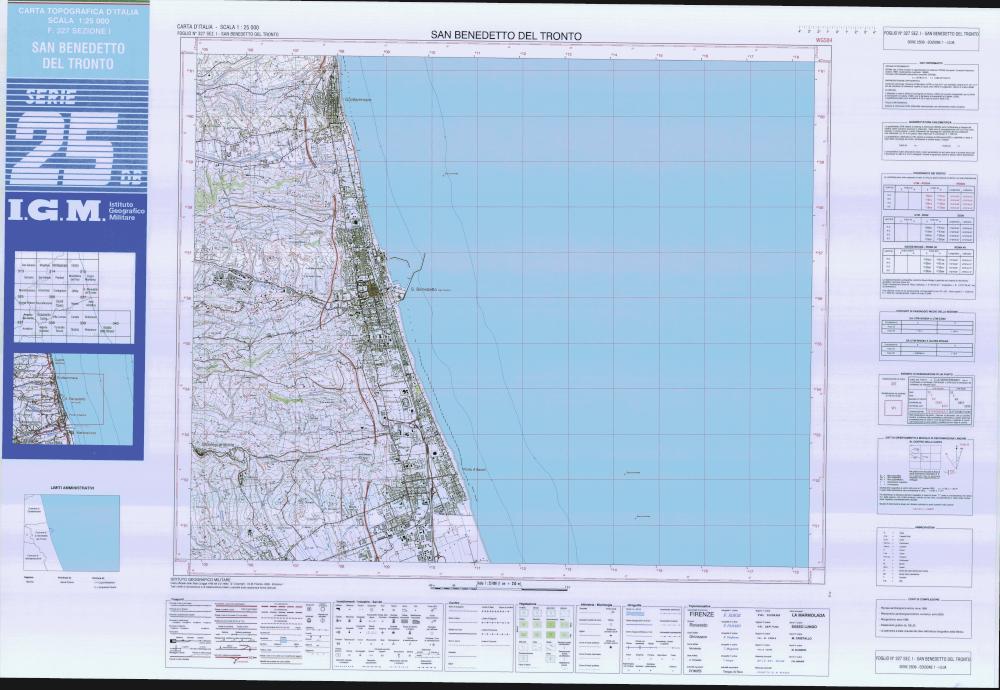Screen dimensions: 1000x690
Task: Click the cover panel title SAN BENEDETTO DEL TRONTO
Action: [x=78, y=55]
